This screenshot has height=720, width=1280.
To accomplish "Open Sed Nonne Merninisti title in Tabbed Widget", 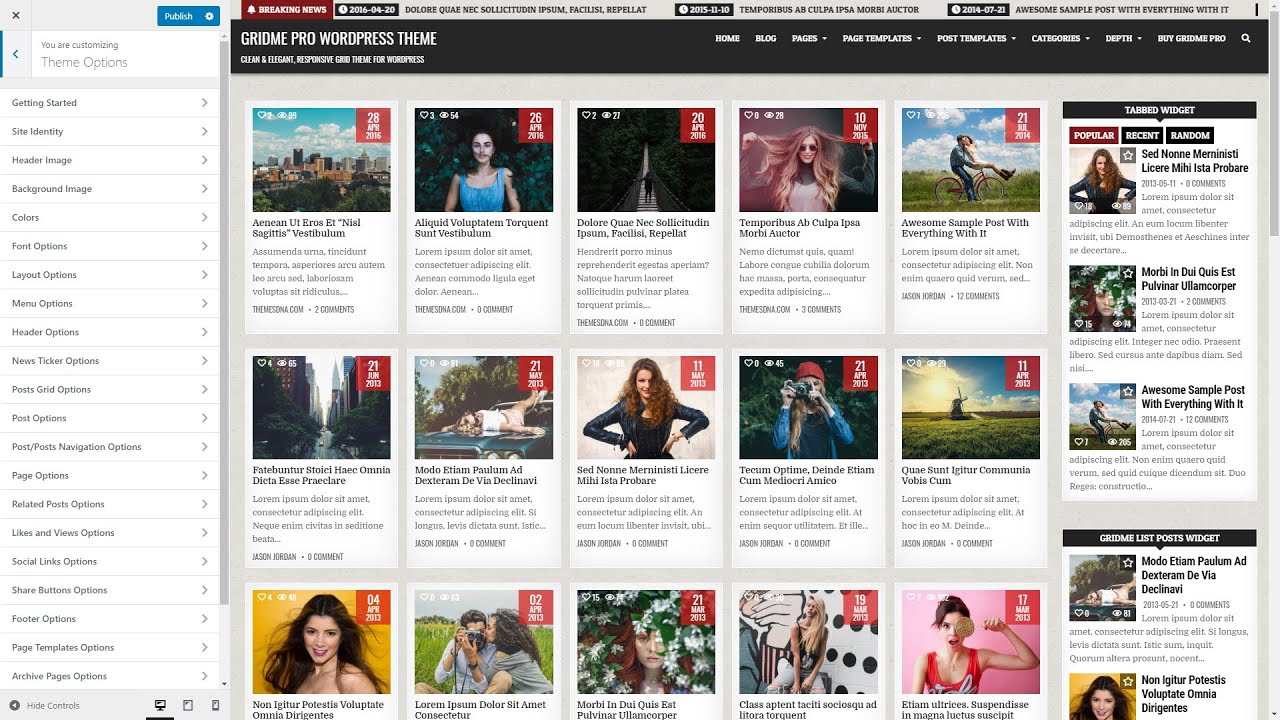I will point(1195,161).
